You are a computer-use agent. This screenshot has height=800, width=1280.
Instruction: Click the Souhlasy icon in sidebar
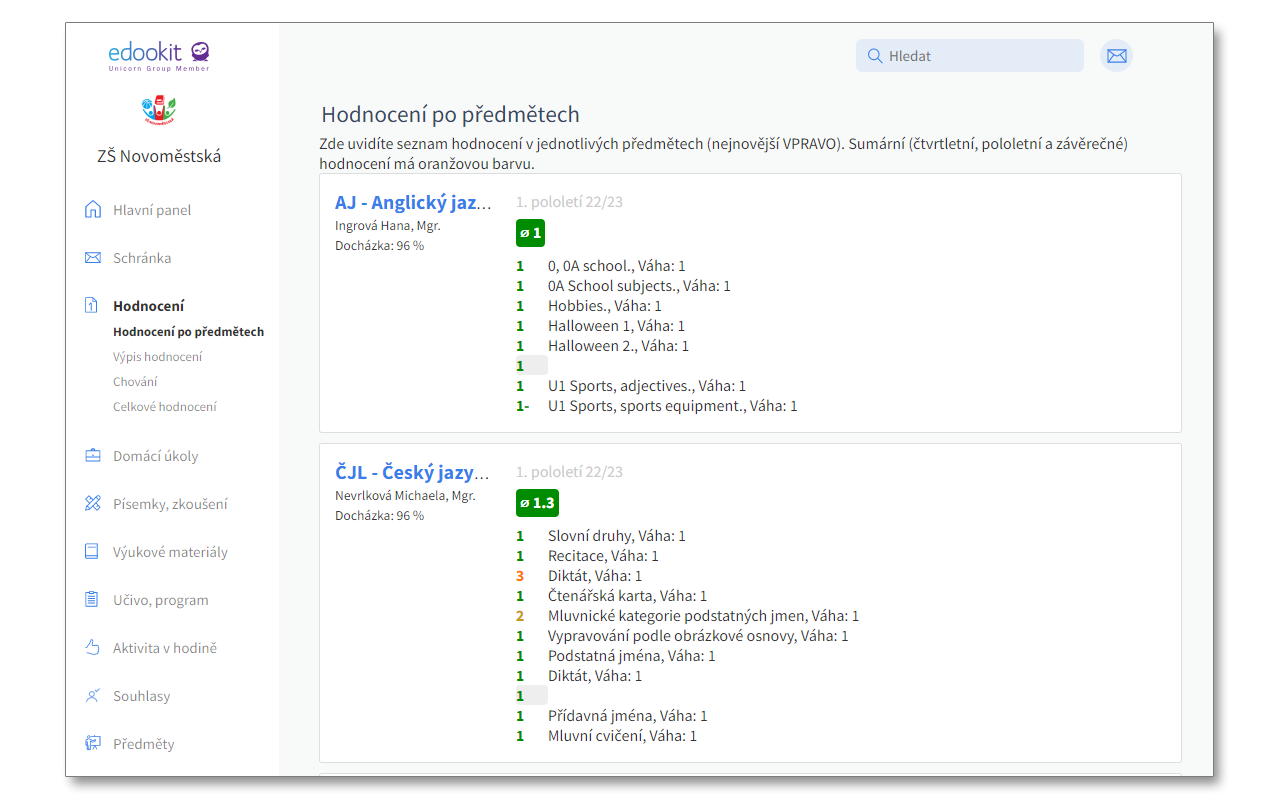point(93,696)
